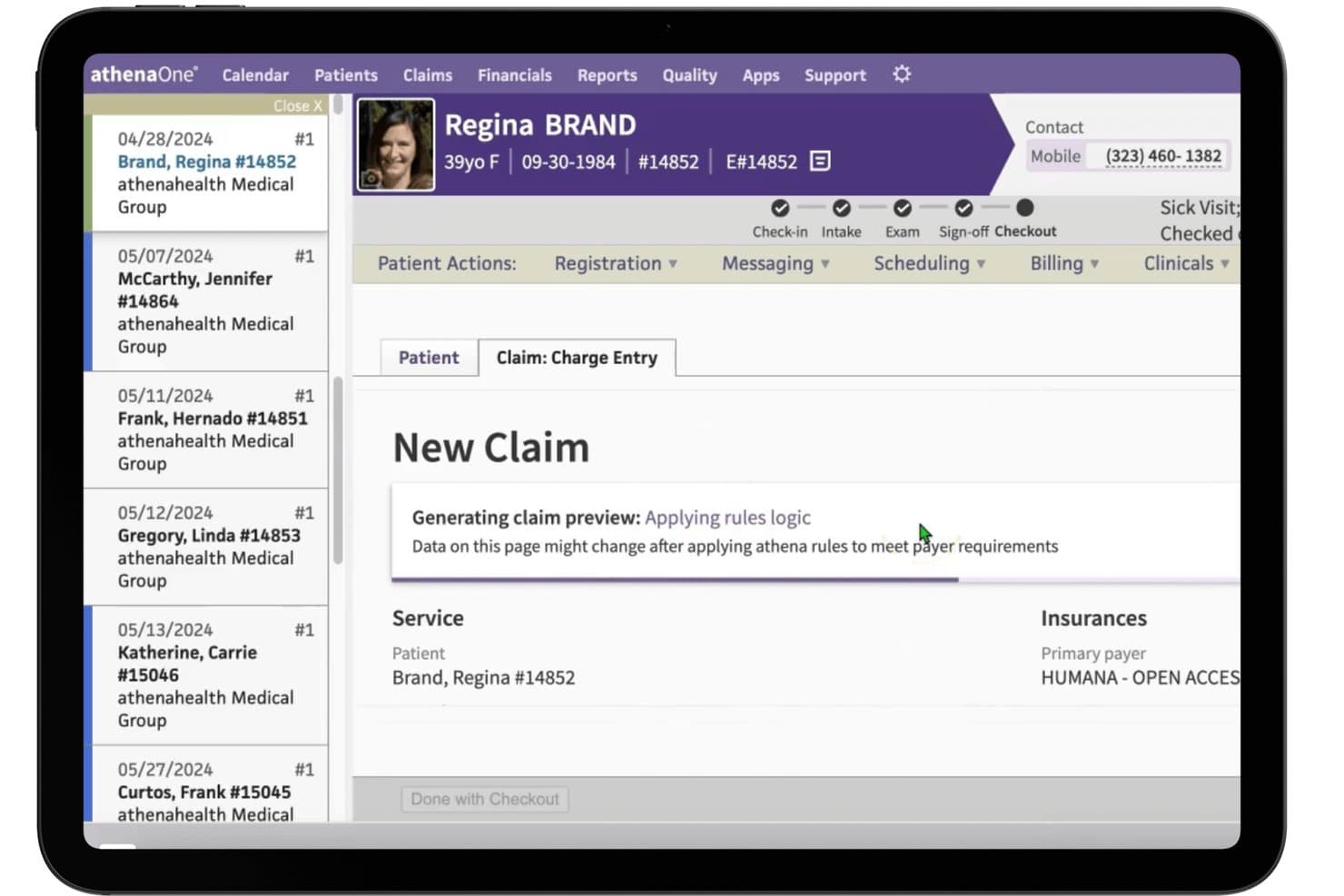This screenshot has height=896, width=1344.
Task: Click the Sick Visit status text
Action: tap(1200, 208)
